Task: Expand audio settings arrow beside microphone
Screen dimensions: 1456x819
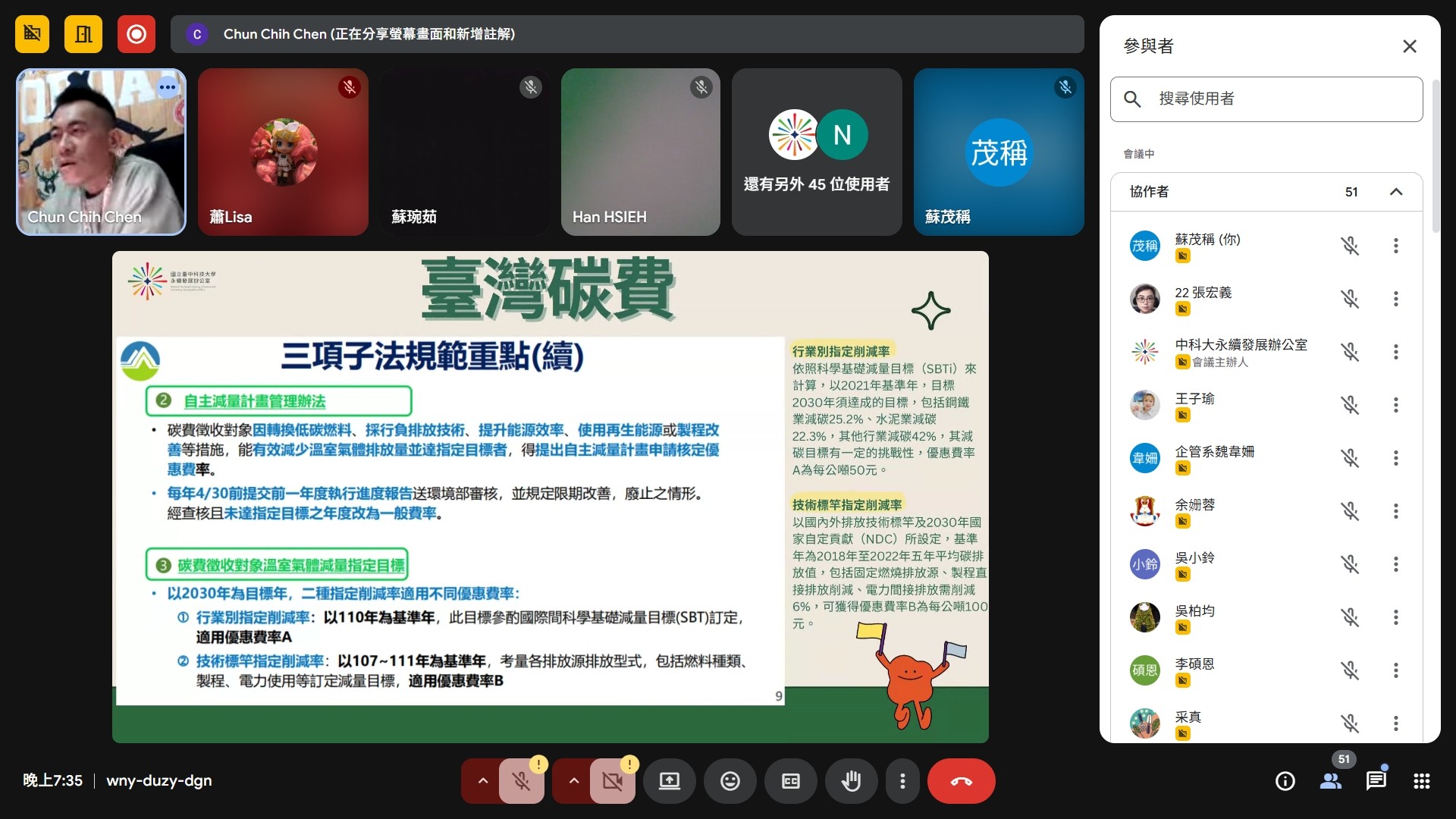Action: pyautogui.click(x=482, y=781)
